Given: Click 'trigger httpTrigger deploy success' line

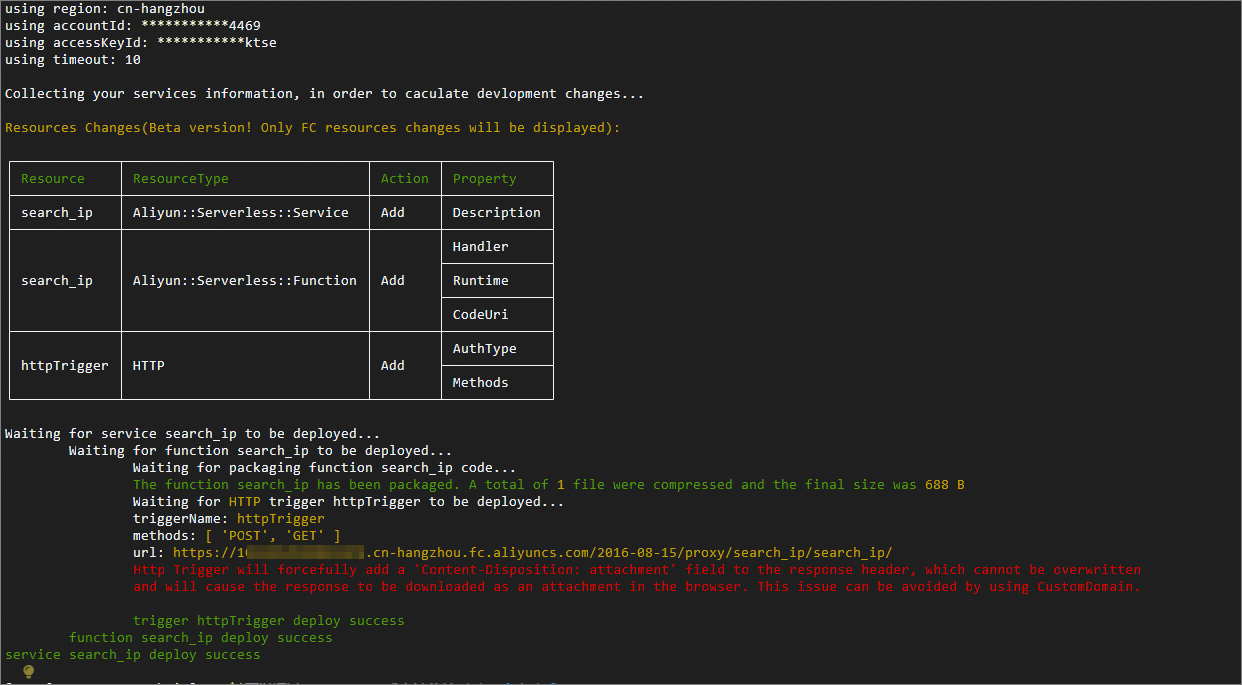Looking at the screenshot, I should [x=269, y=621].
